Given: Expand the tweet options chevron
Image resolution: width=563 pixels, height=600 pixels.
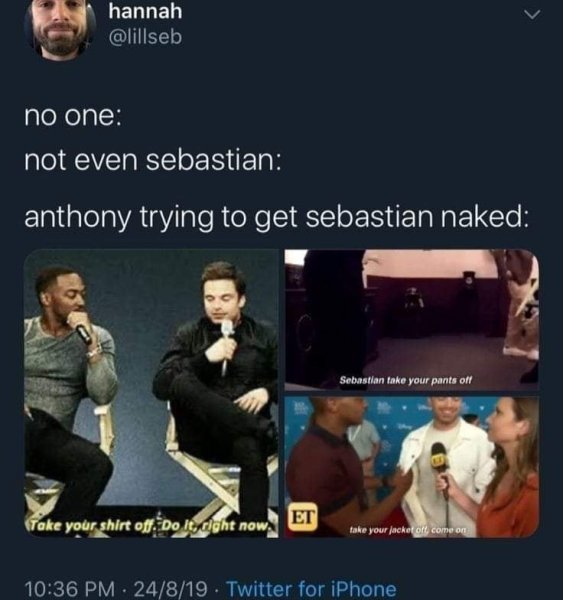Looking at the screenshot, I should [532, 15].
